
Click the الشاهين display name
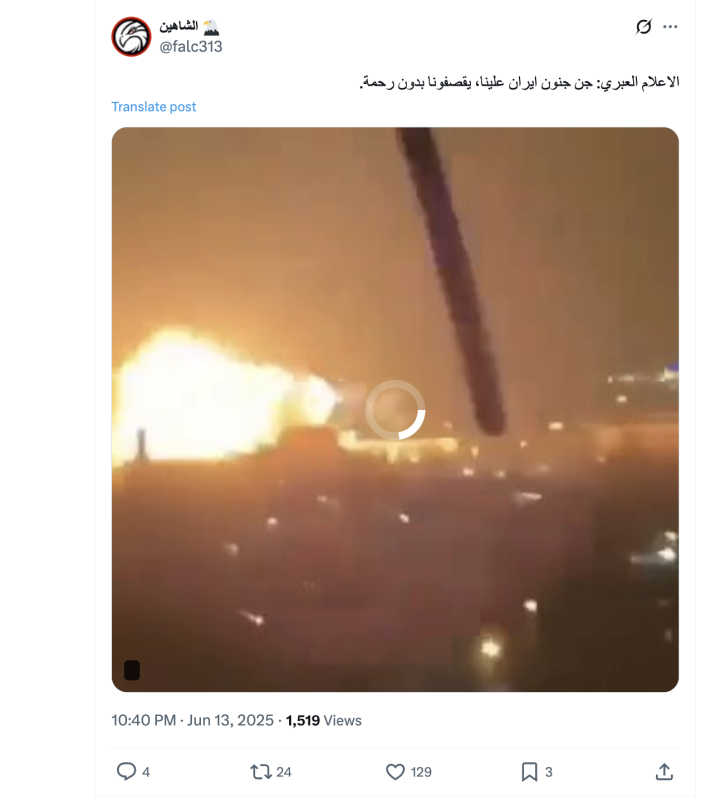click(x=179, y=26)
